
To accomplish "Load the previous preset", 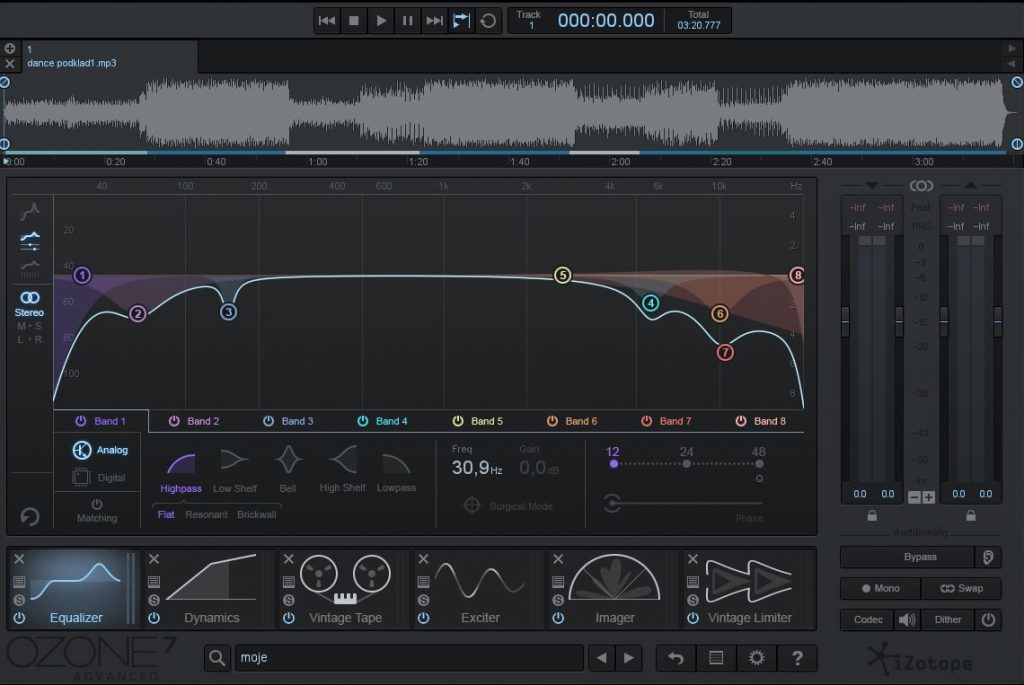I will coord(601,658).
